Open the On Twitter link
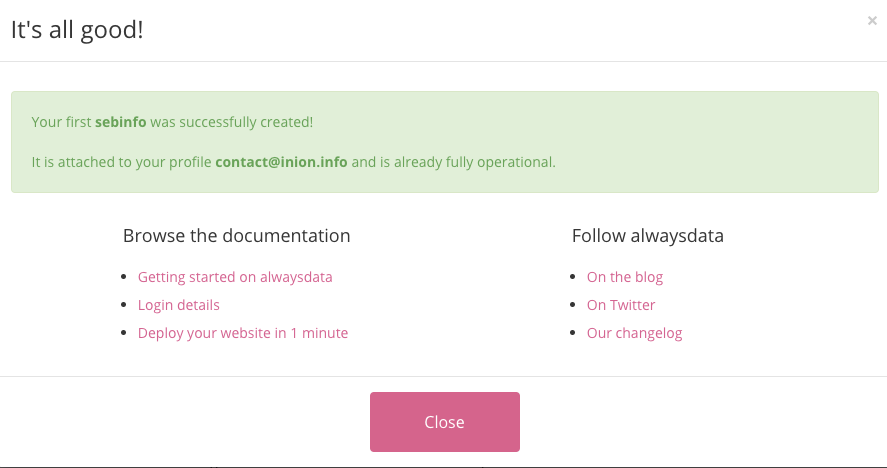This screenshot has height=468, width=887. pyautogui.click(x=621, y=305)
